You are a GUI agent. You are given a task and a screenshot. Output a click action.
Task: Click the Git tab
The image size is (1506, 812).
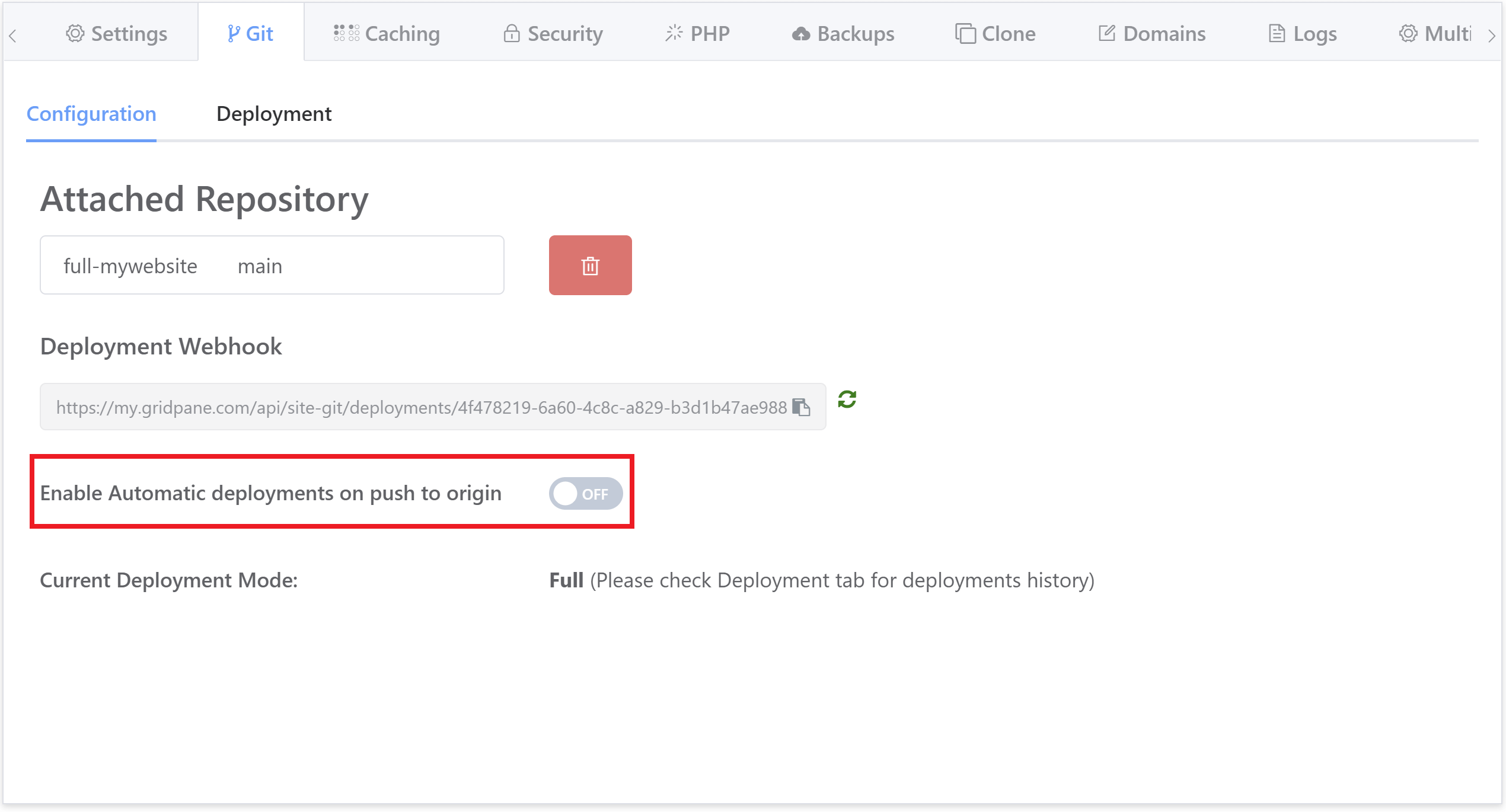[250, 34]
